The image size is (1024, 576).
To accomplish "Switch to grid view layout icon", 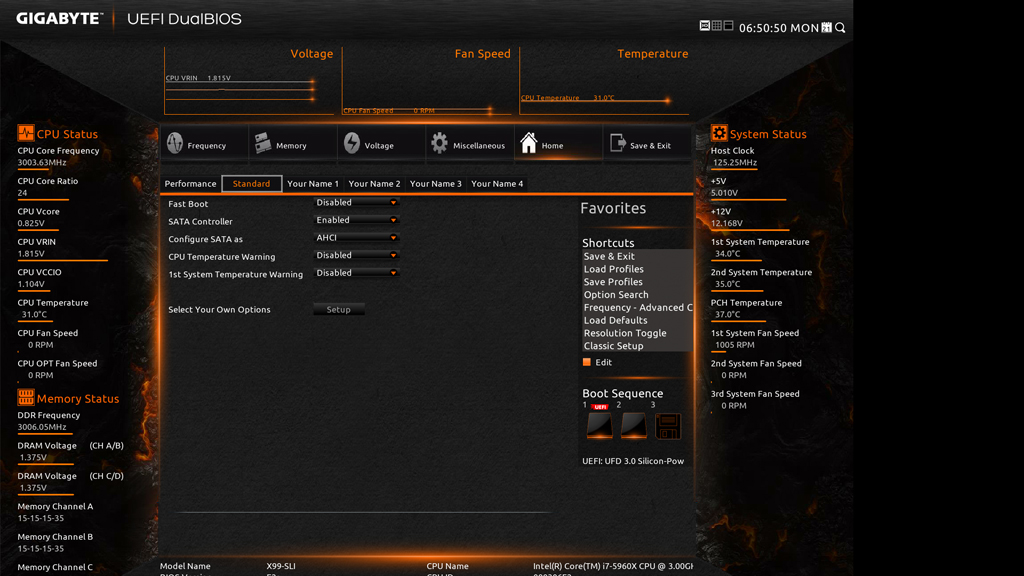I will 716,26.
